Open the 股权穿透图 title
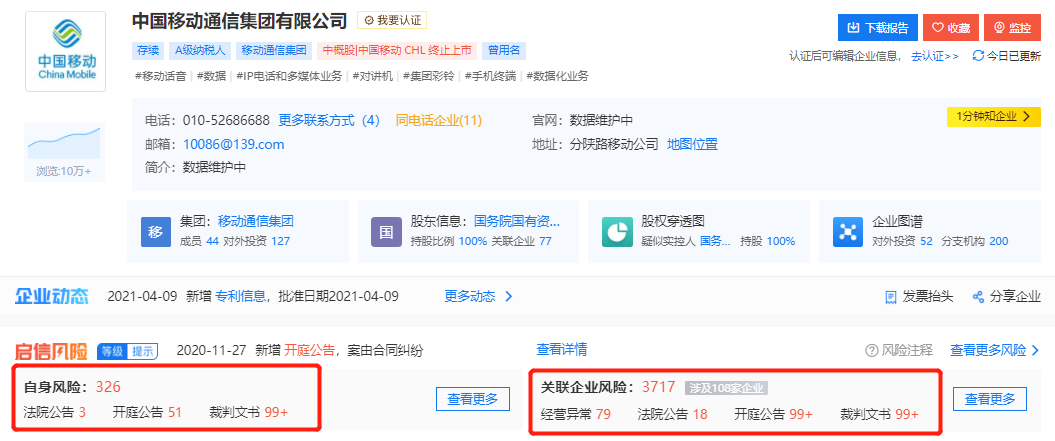 coord(673,221)
